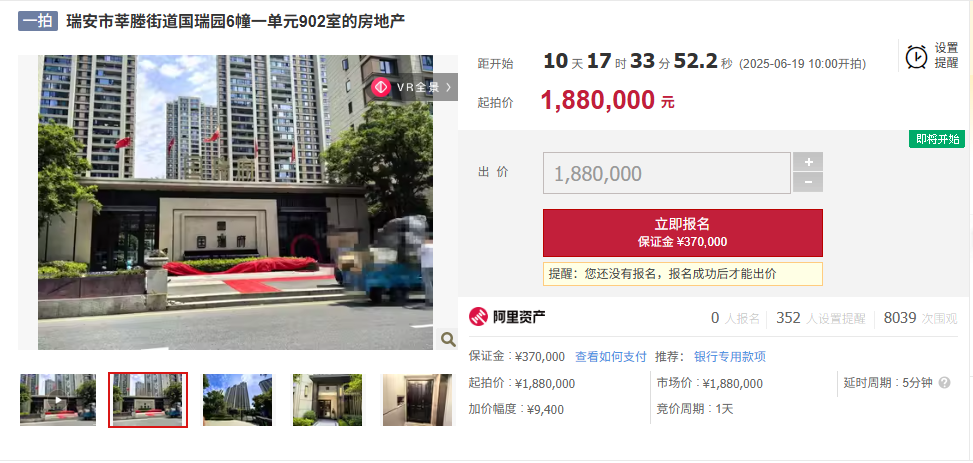This screenshot has width=973, height=463.
Task: Click the main property photo
Action: (x=236, y=202)
